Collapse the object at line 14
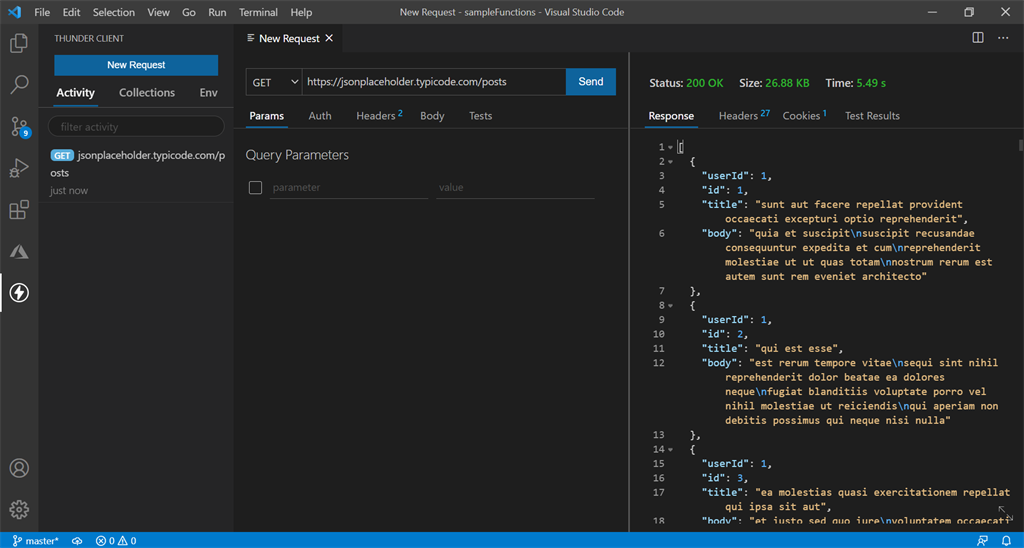 click(671, 449)
